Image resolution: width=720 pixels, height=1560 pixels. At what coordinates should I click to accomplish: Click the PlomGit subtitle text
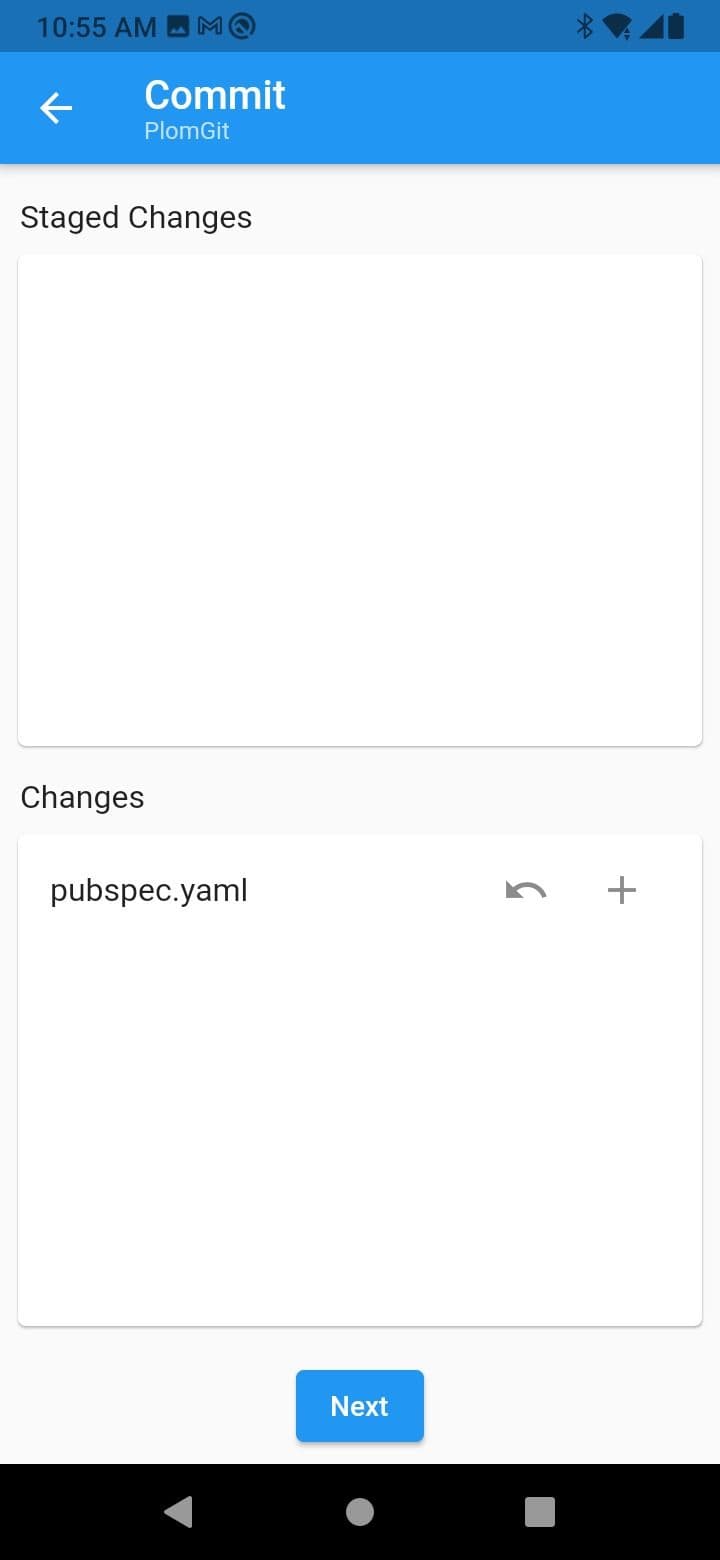click(186, 131)
